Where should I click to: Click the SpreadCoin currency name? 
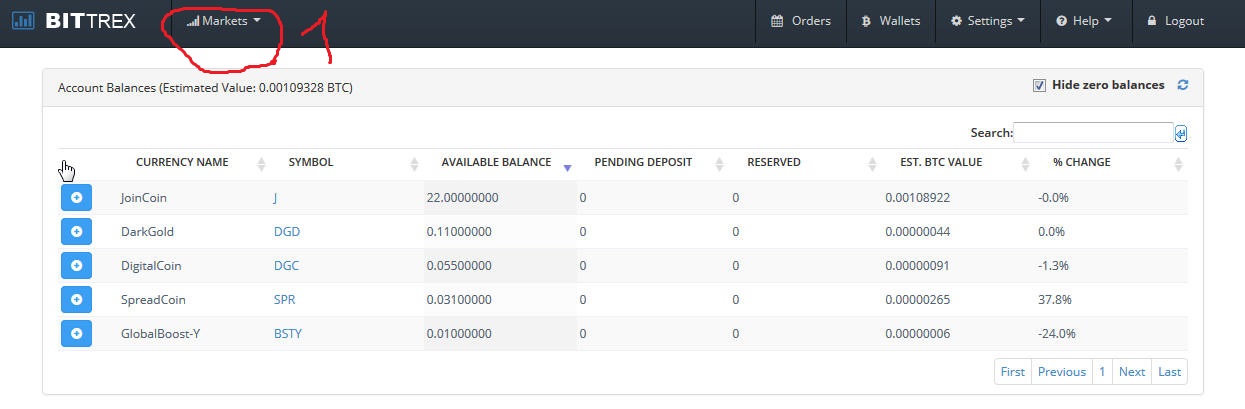tap(153, 300)
